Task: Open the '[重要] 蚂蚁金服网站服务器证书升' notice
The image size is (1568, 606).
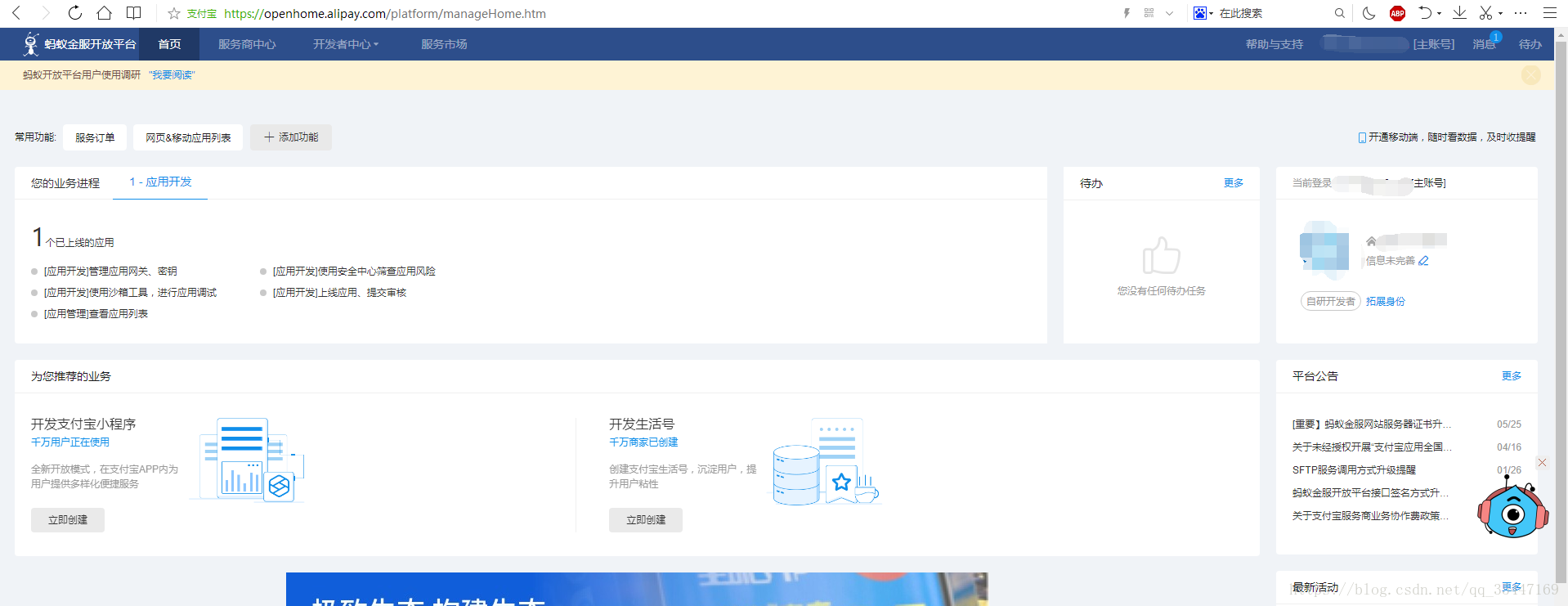Action: (x=1372, y=424)
